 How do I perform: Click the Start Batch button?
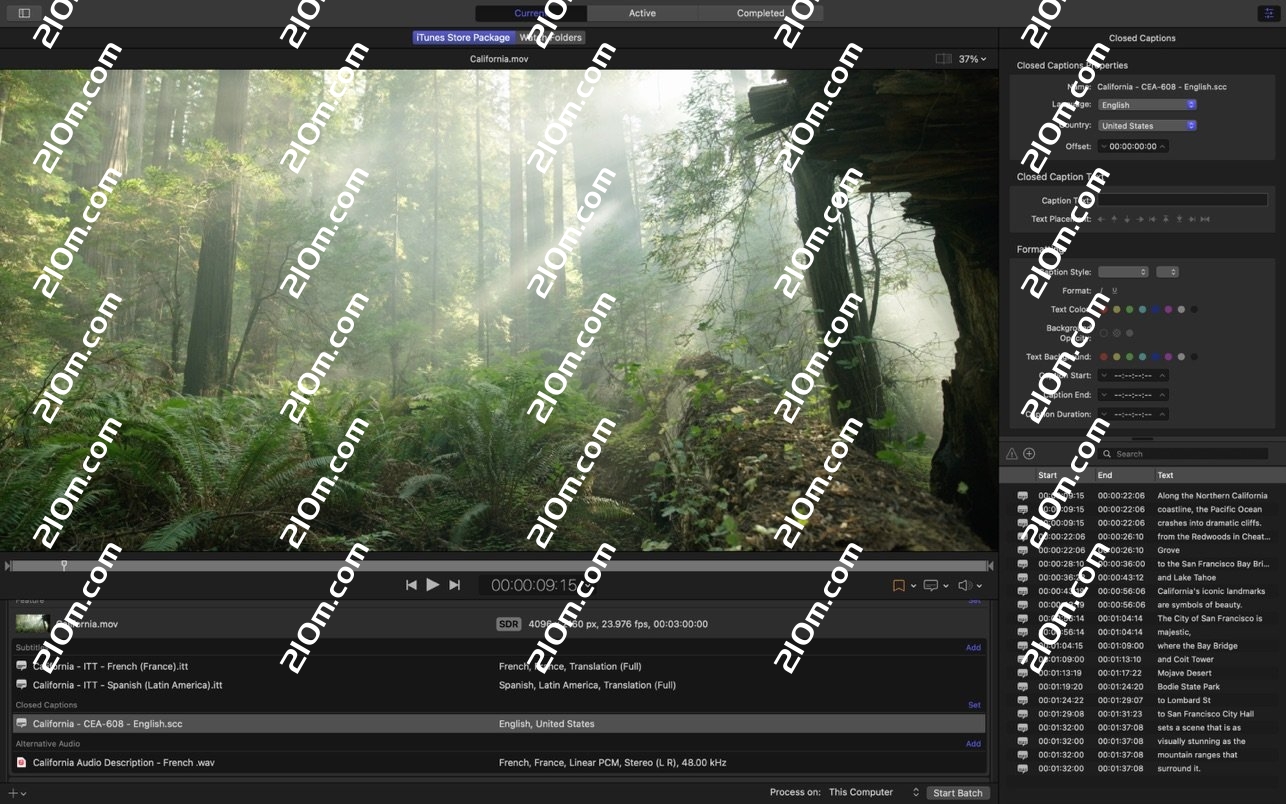click(957, 793)
